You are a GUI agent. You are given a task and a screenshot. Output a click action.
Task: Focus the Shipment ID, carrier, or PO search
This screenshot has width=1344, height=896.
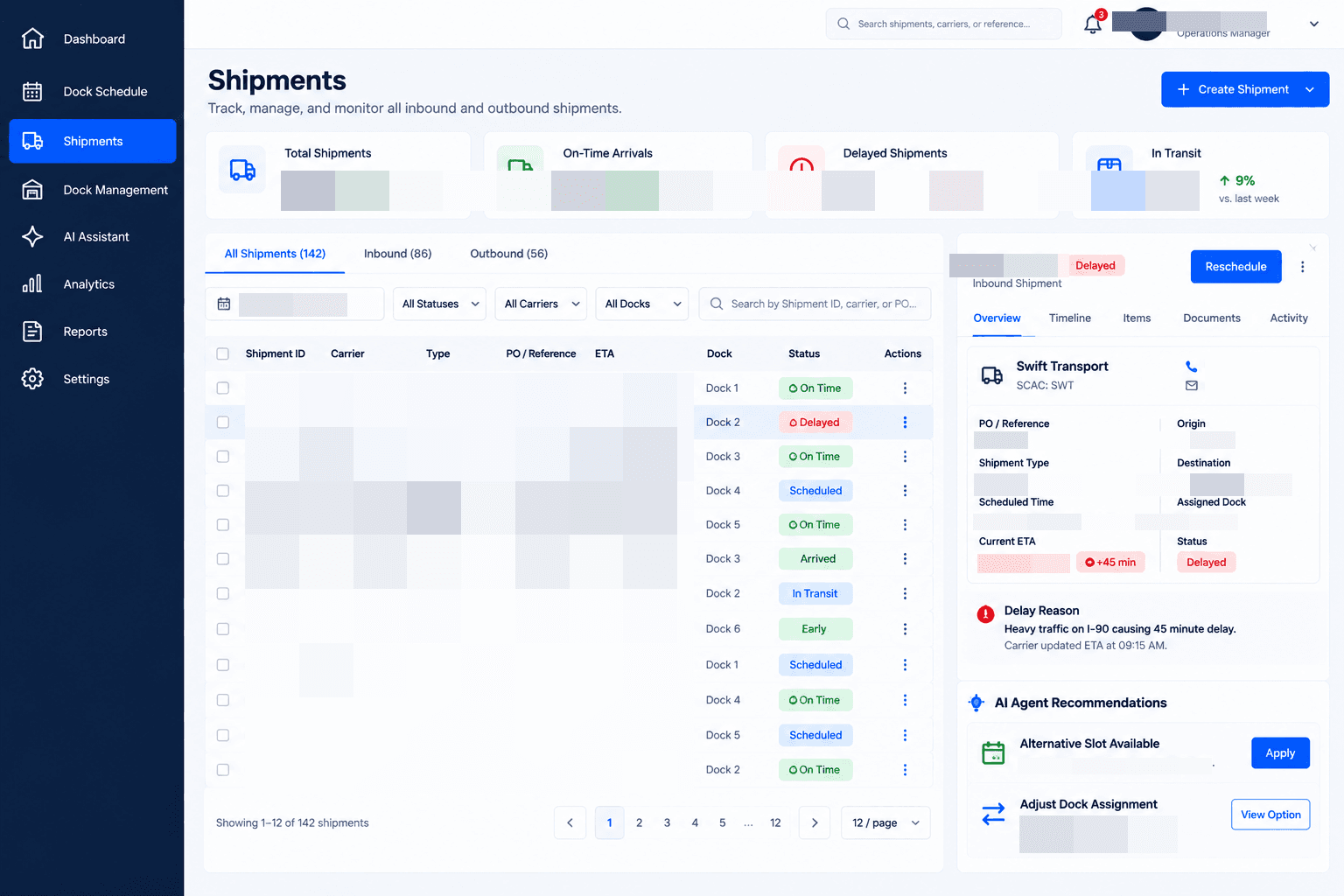coord(815,304)
